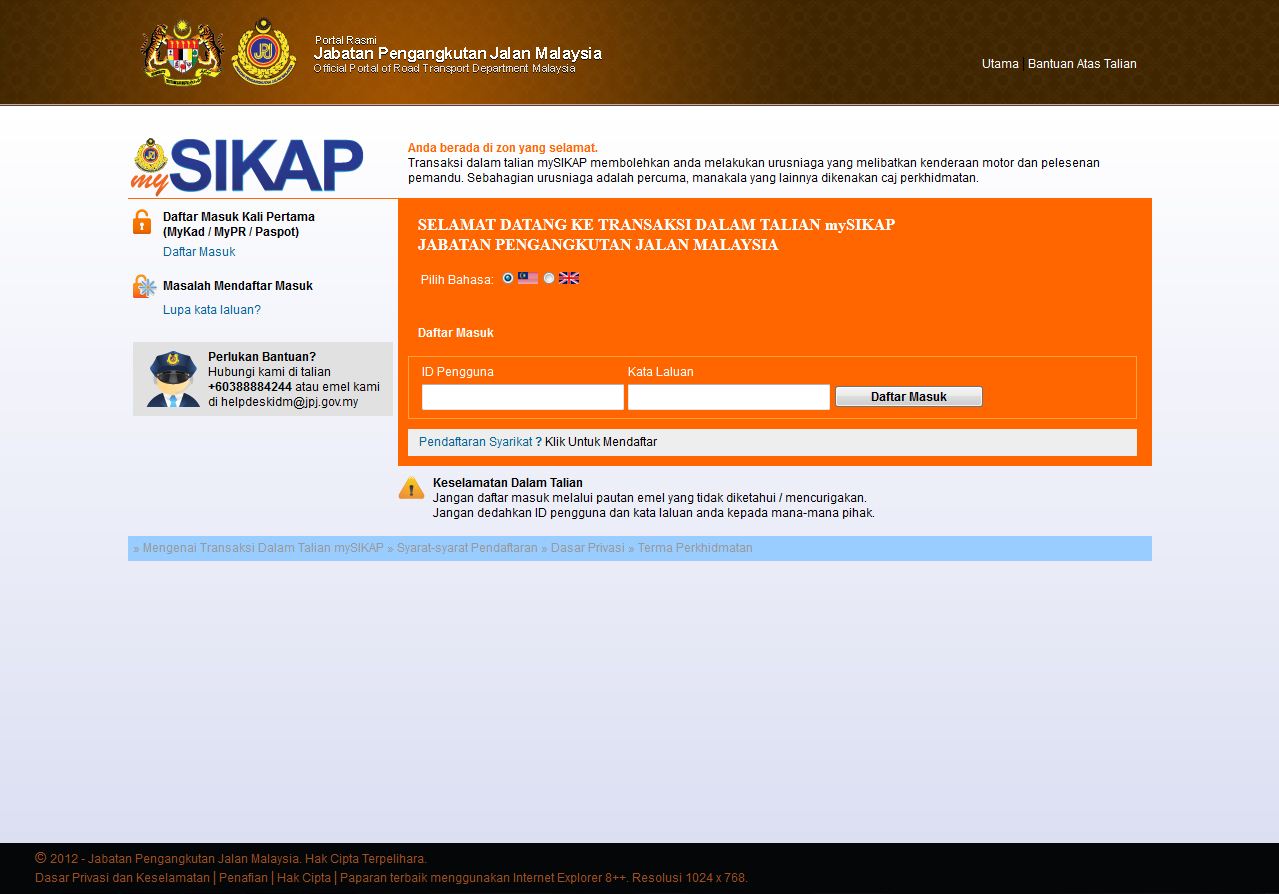Click Penafian footer link

pyautogui.click(x=244, y=878)
